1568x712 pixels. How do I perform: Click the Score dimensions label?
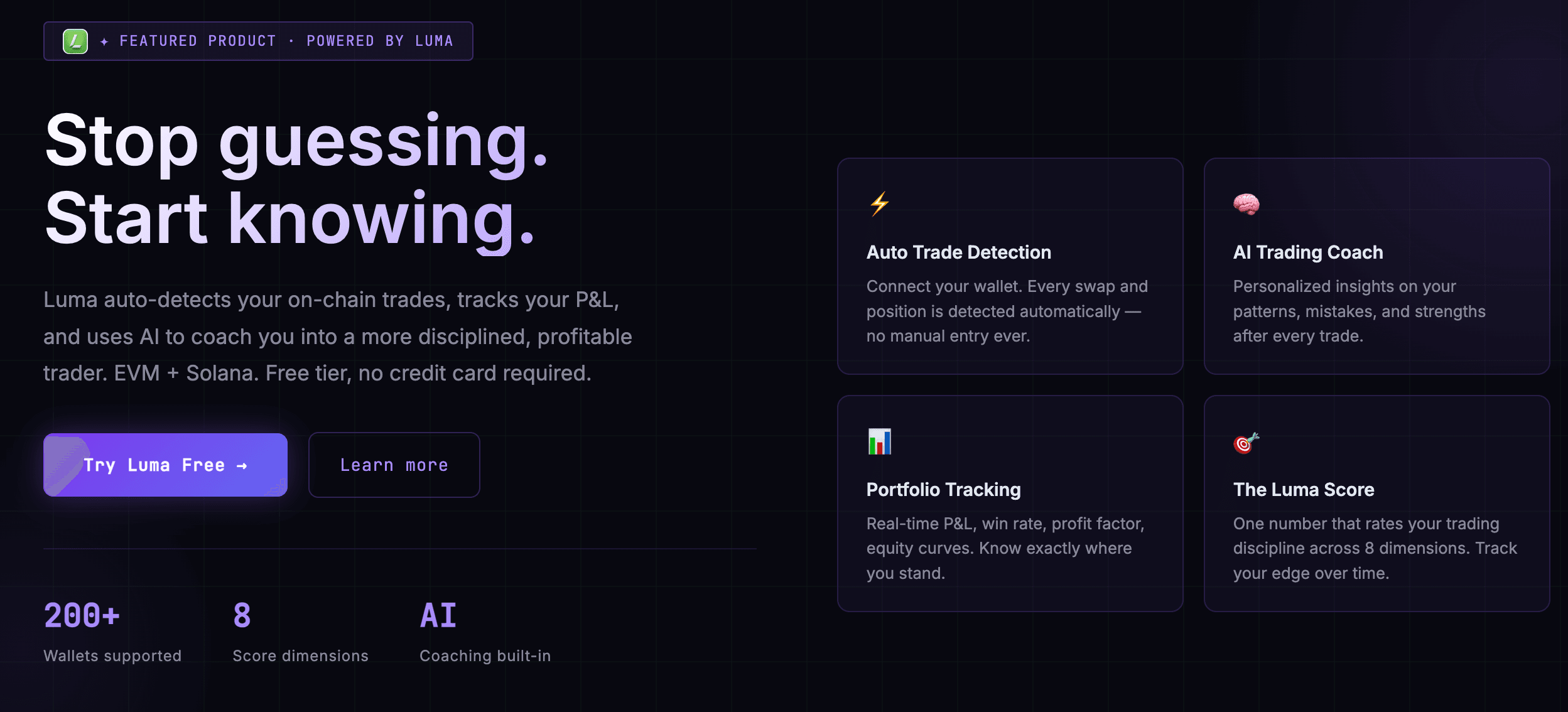300,655
